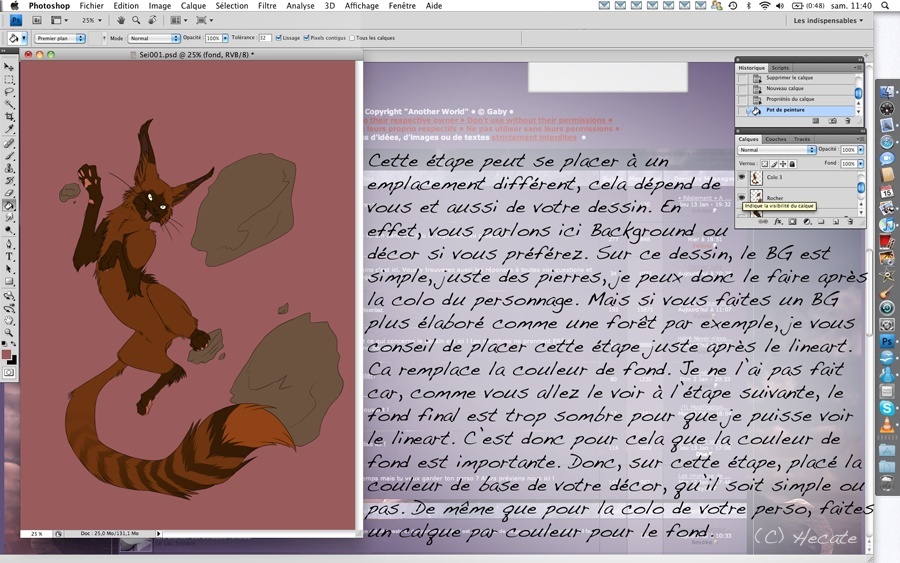Screen dimensions: 900x563
Task: Toggle lock transparent pixels
Action: tap(765, 164)
